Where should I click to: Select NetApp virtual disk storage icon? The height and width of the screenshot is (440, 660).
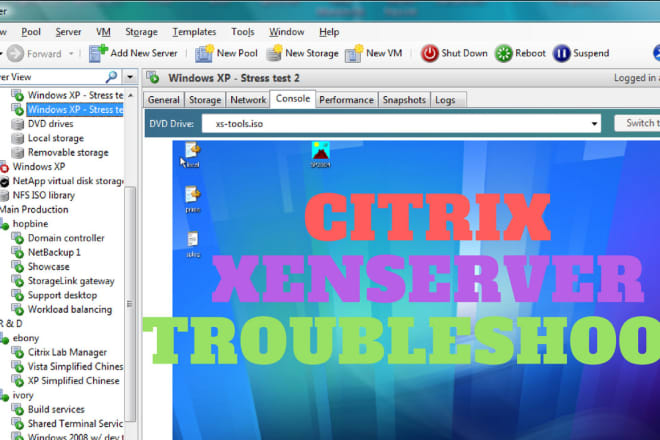[4, 181]
